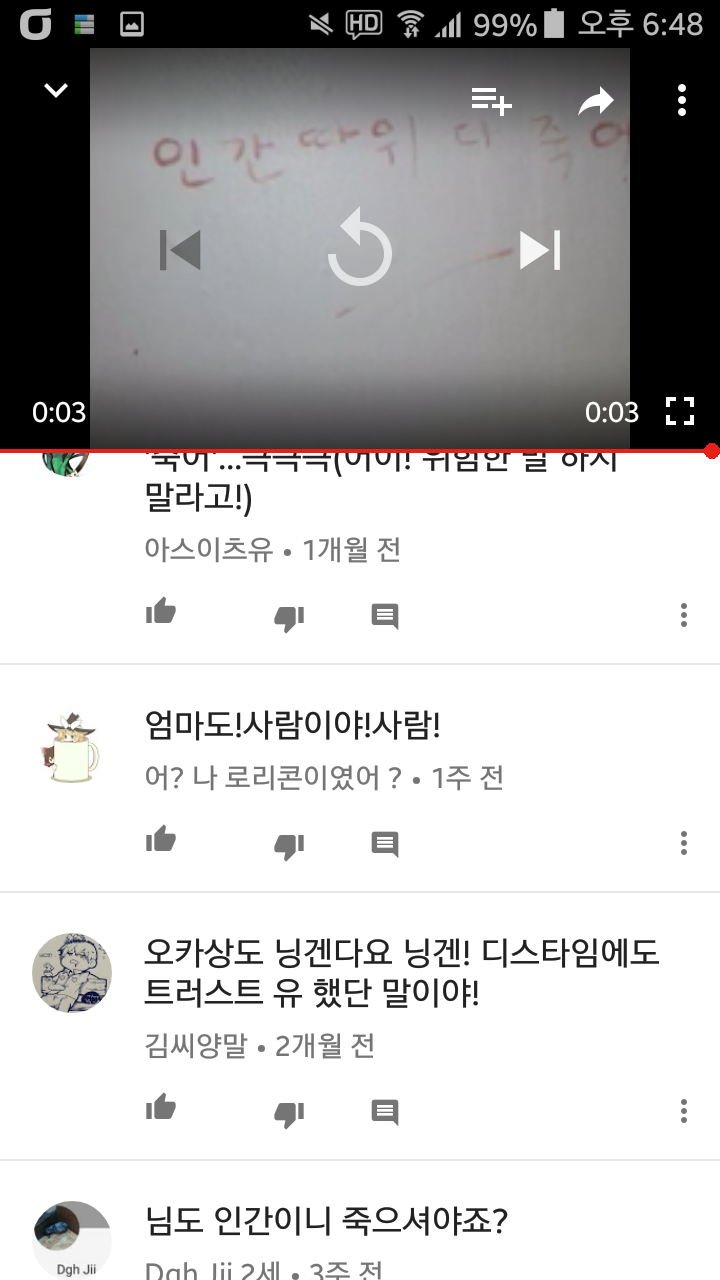Open options menu for 아스이츠유's comment
The width and height of the screenshot is (720, 1280).
(x=684, y=615)
